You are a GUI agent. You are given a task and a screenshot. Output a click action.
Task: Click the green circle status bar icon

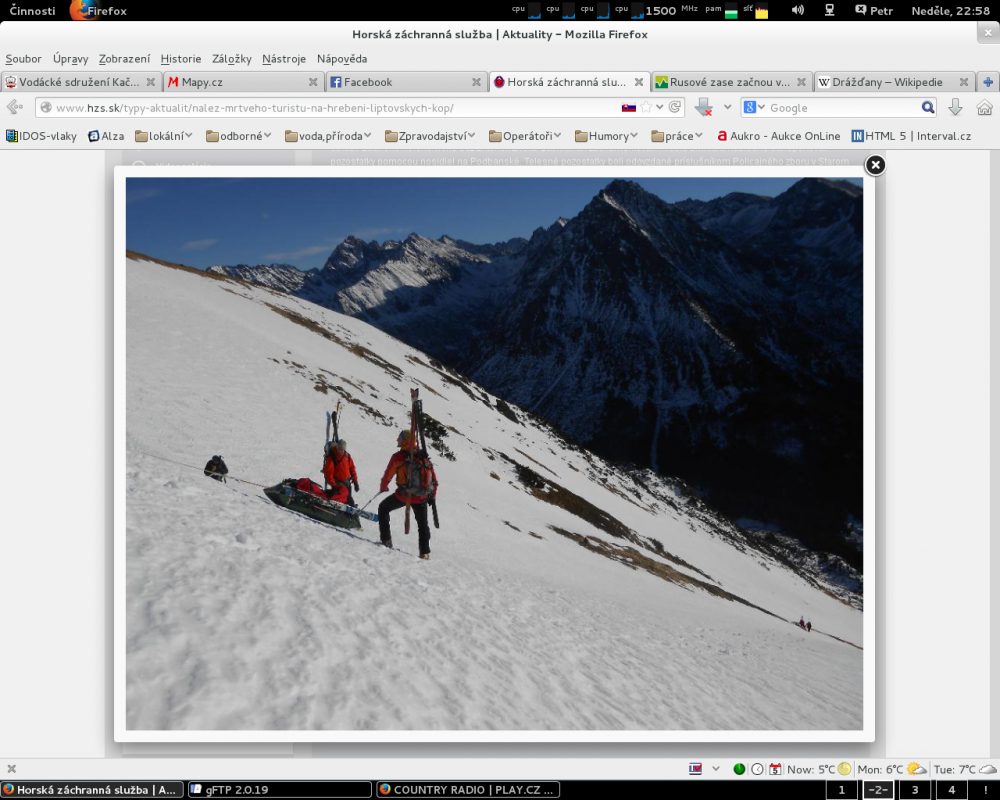739,769
